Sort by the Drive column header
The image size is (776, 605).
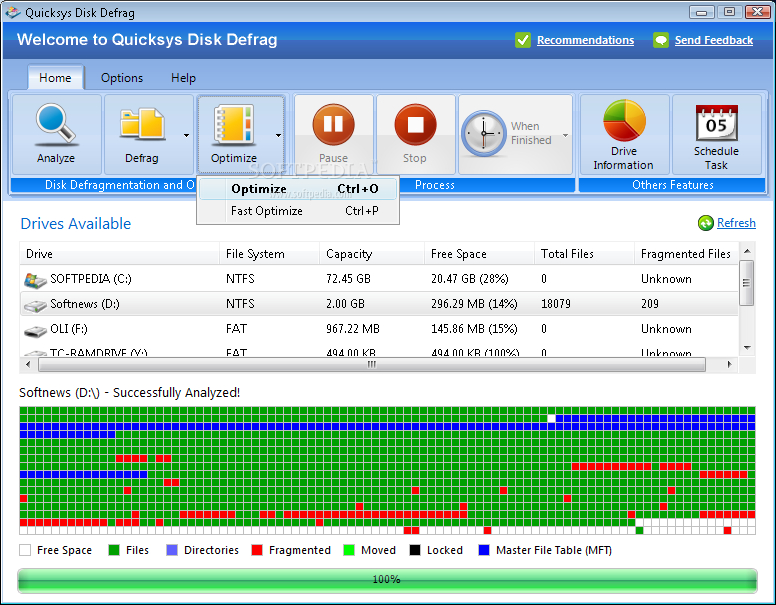click(x=119, y=253)
